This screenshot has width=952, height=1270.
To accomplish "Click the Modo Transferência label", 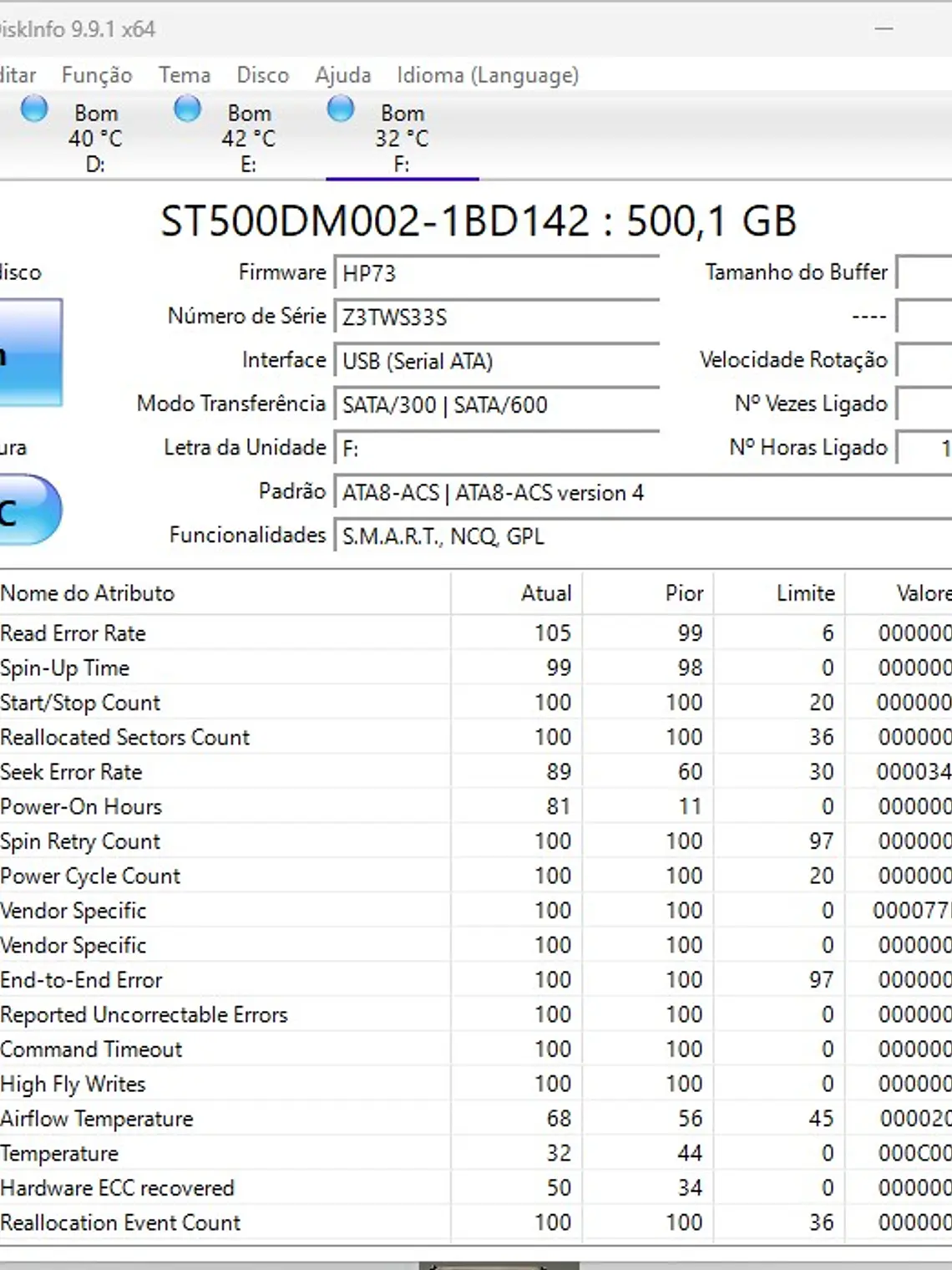I will 231,404.
